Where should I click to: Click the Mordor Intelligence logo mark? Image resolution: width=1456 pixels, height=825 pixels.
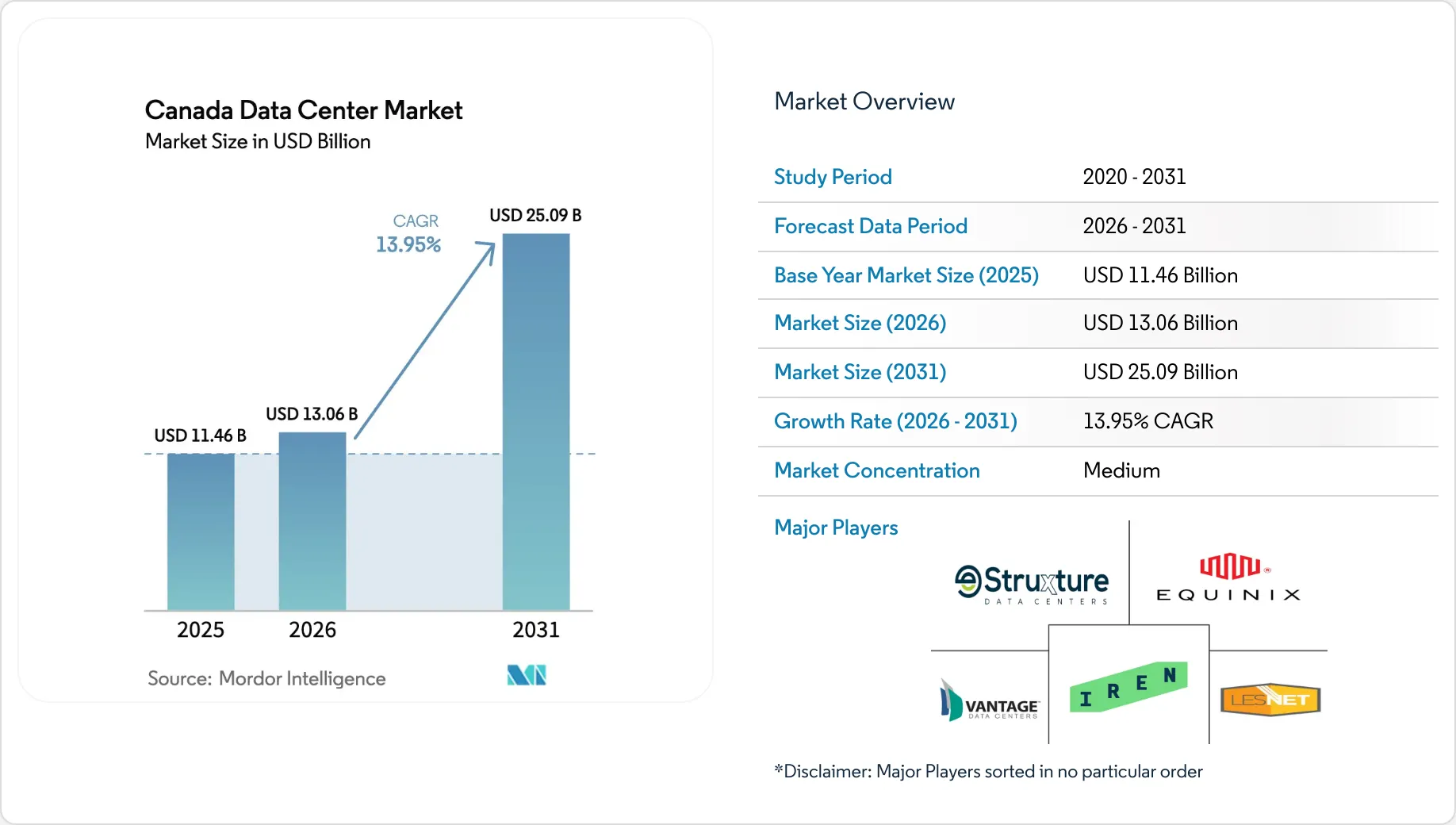(527, 675)
